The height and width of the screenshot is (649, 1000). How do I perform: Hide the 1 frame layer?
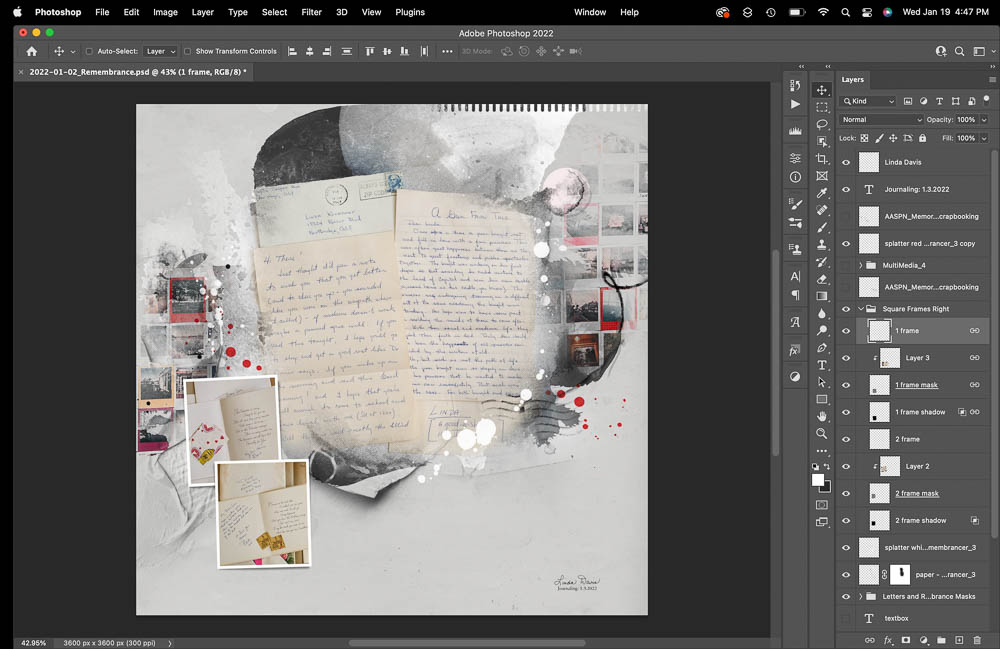point(846,331)
